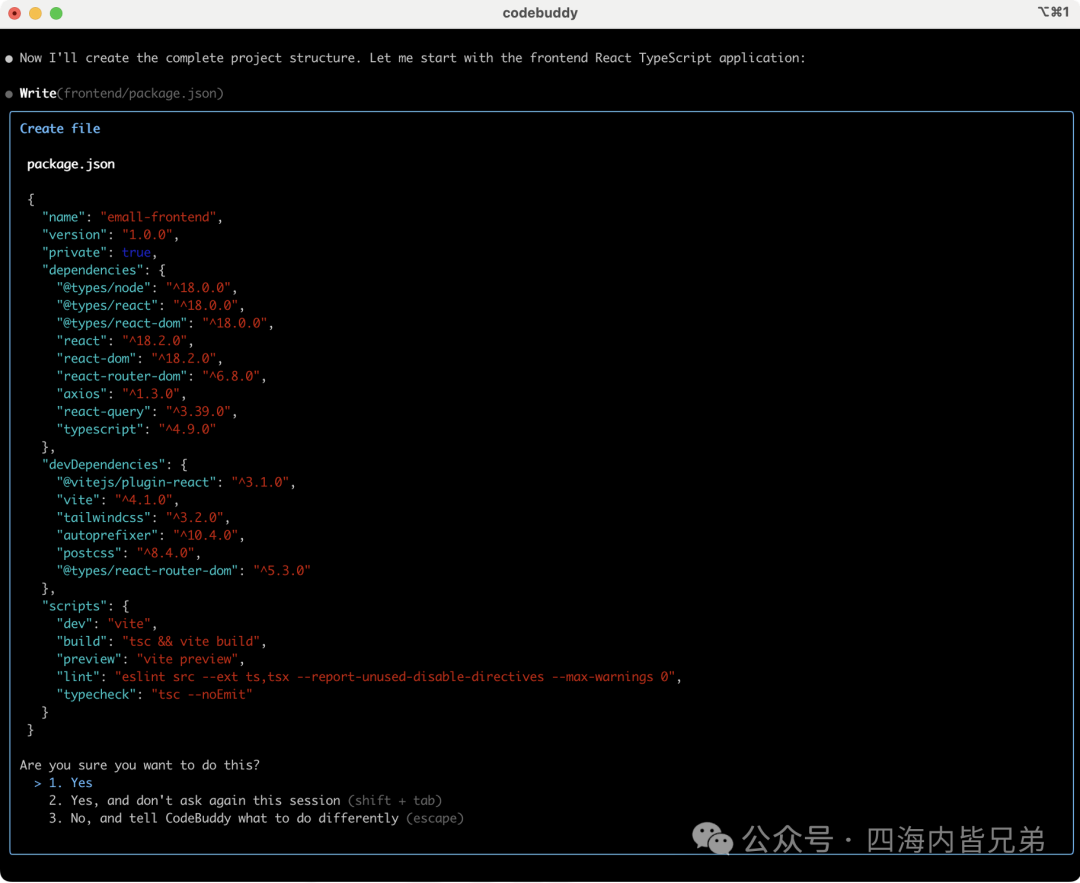Click the "tailwindcss": "^3.2.0" line

pyautogui.click(x=143, y=518)
